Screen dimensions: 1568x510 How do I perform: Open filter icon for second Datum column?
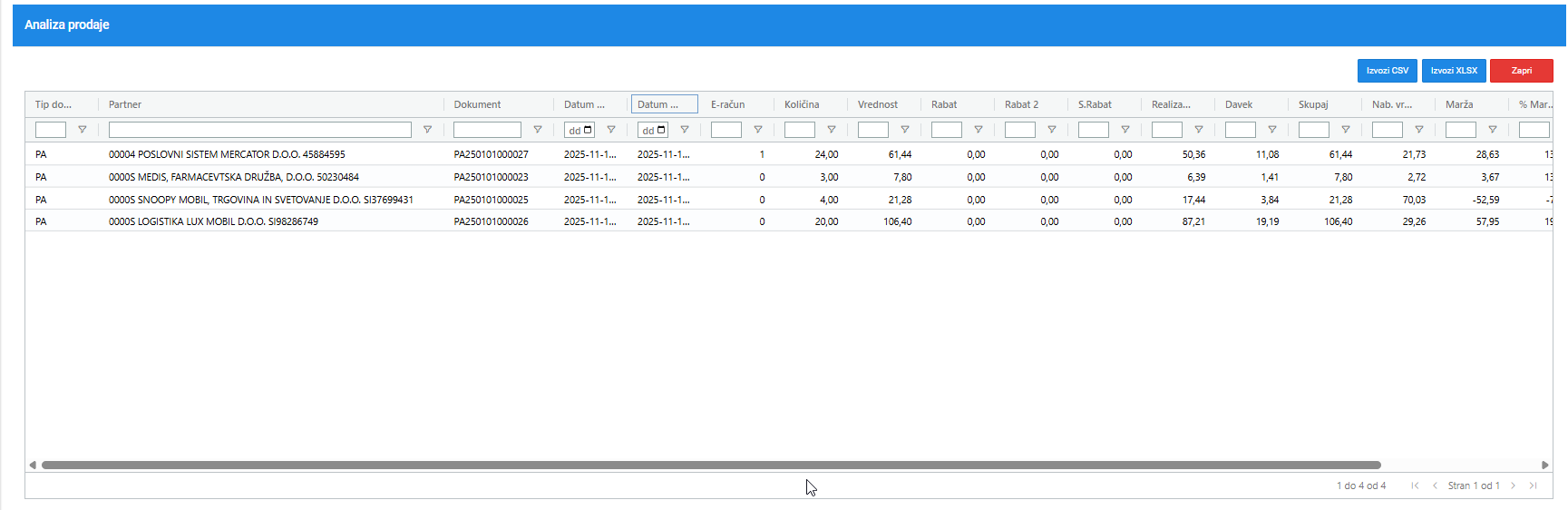(x=685, y=130)
